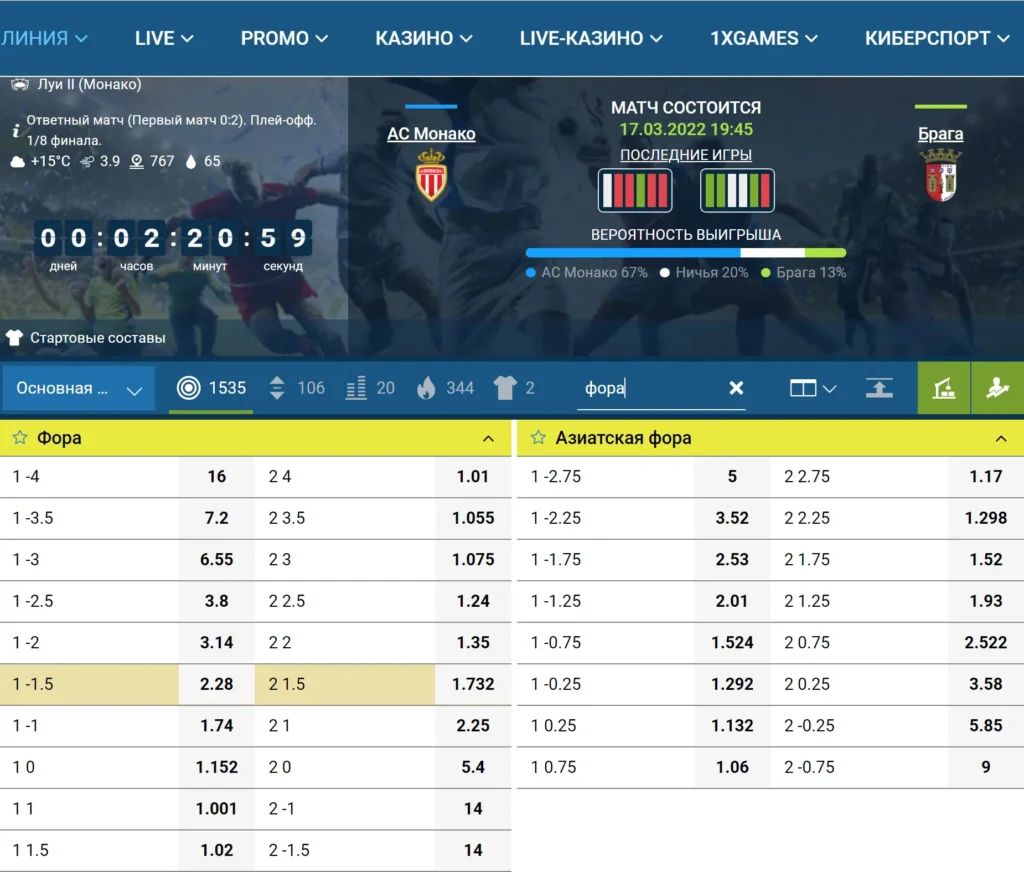This screenshot has width=1024, height=872.
Task: Select Asian handicap 2 2.75 odds 1.17
Action: coord(985,477)
